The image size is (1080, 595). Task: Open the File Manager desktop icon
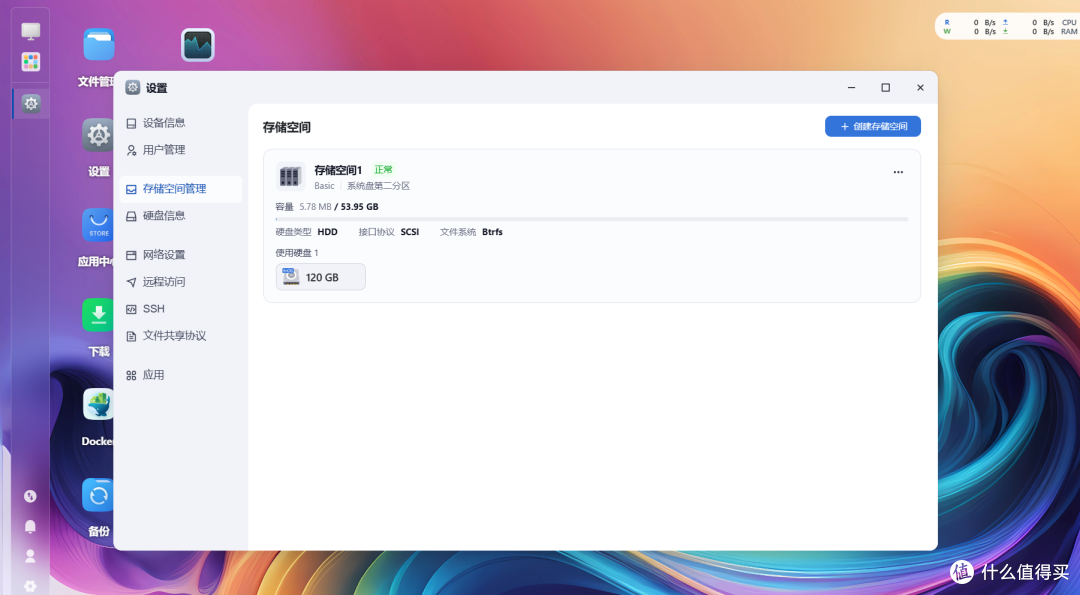[99, 45]
